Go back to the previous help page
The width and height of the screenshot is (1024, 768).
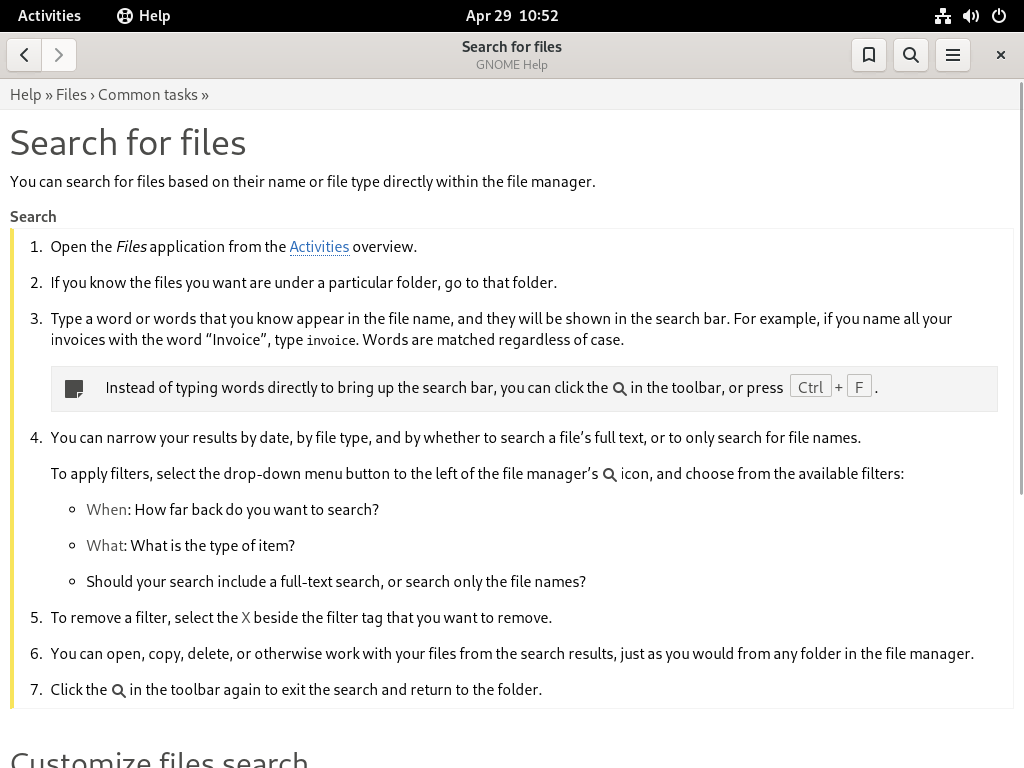point(24,55)
